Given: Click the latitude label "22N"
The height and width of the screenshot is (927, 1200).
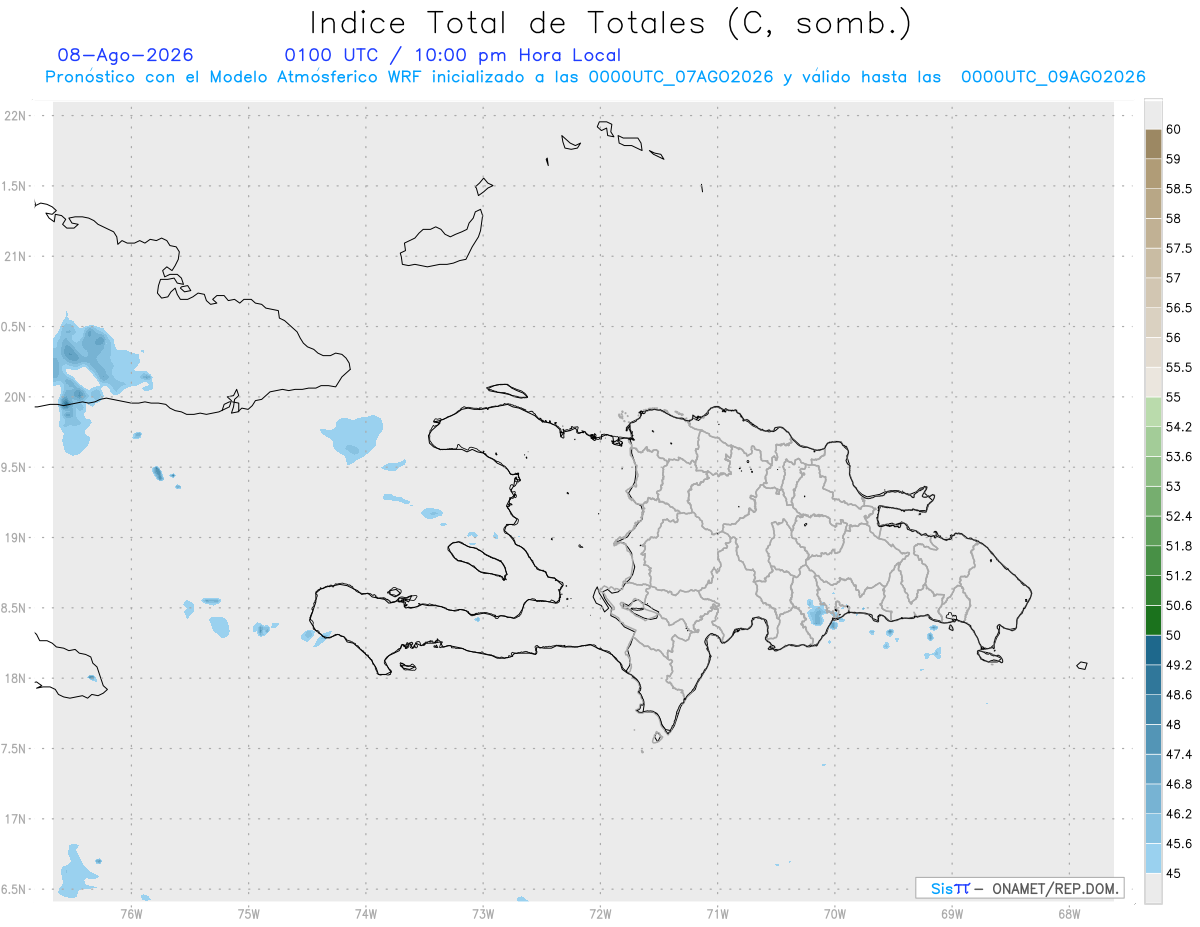Looking at the screenshot, I should [x=15, y=116].
